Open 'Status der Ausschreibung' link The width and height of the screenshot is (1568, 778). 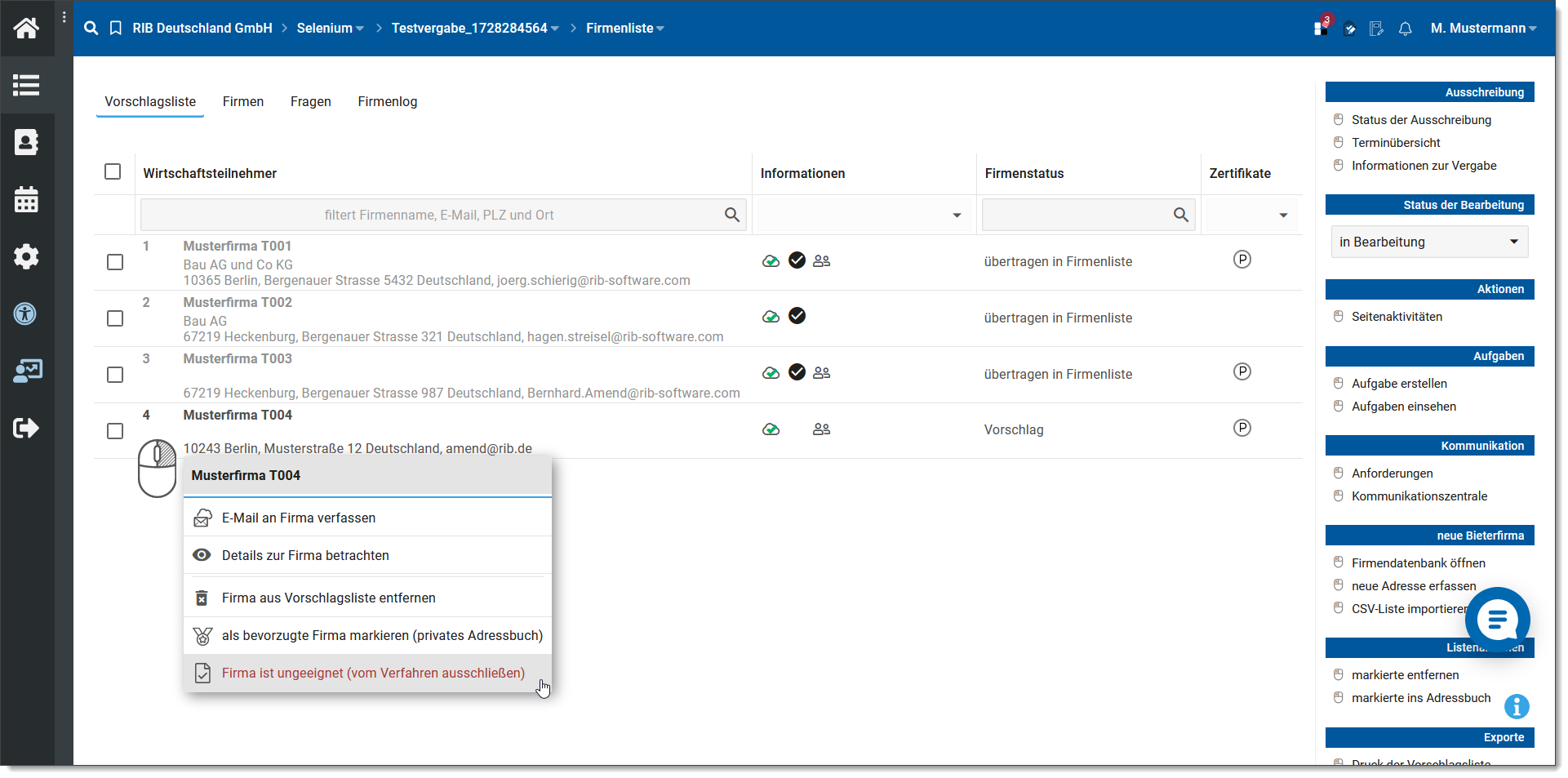1421,120
